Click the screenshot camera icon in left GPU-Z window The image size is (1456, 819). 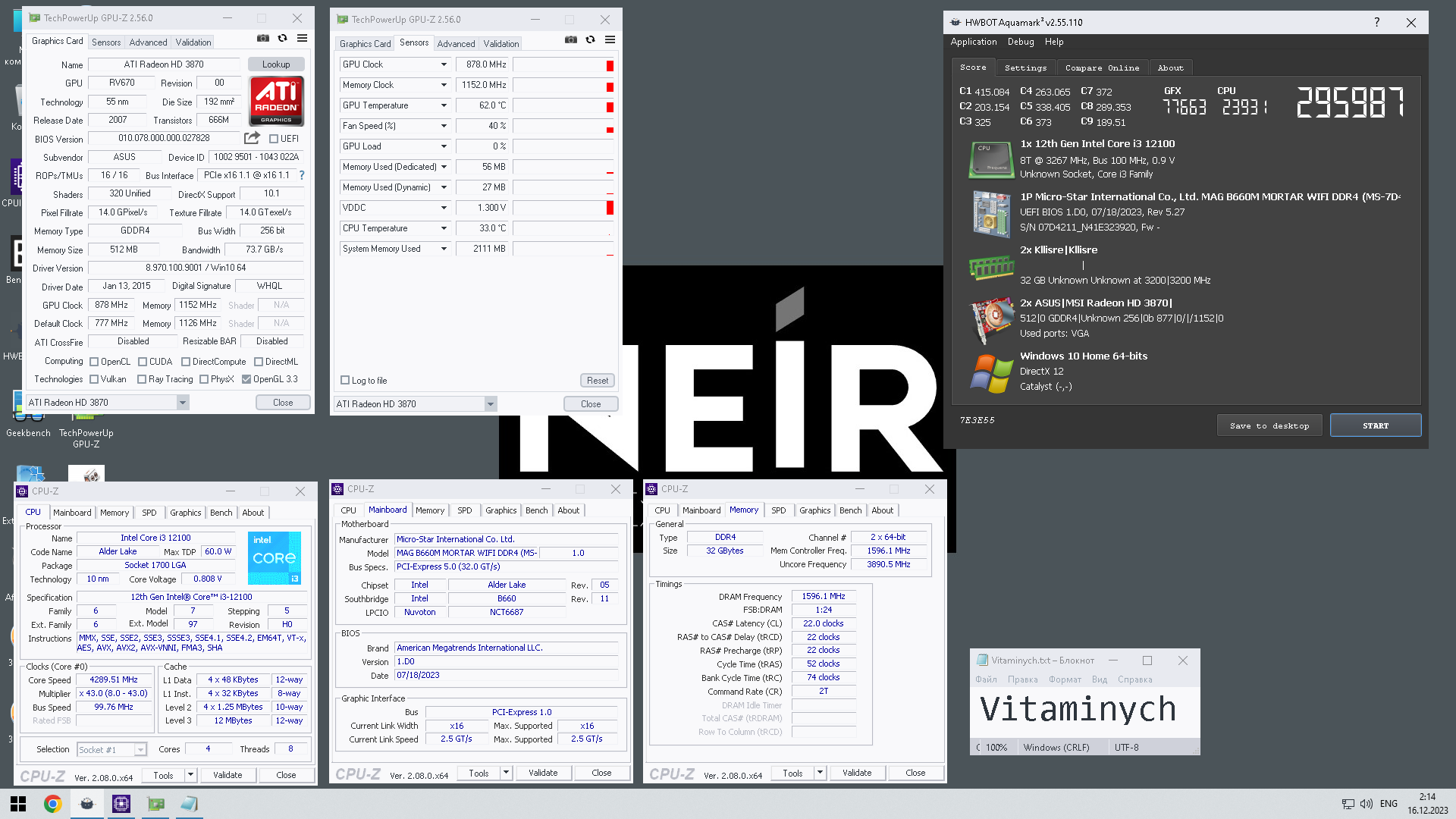click(262, 39)
